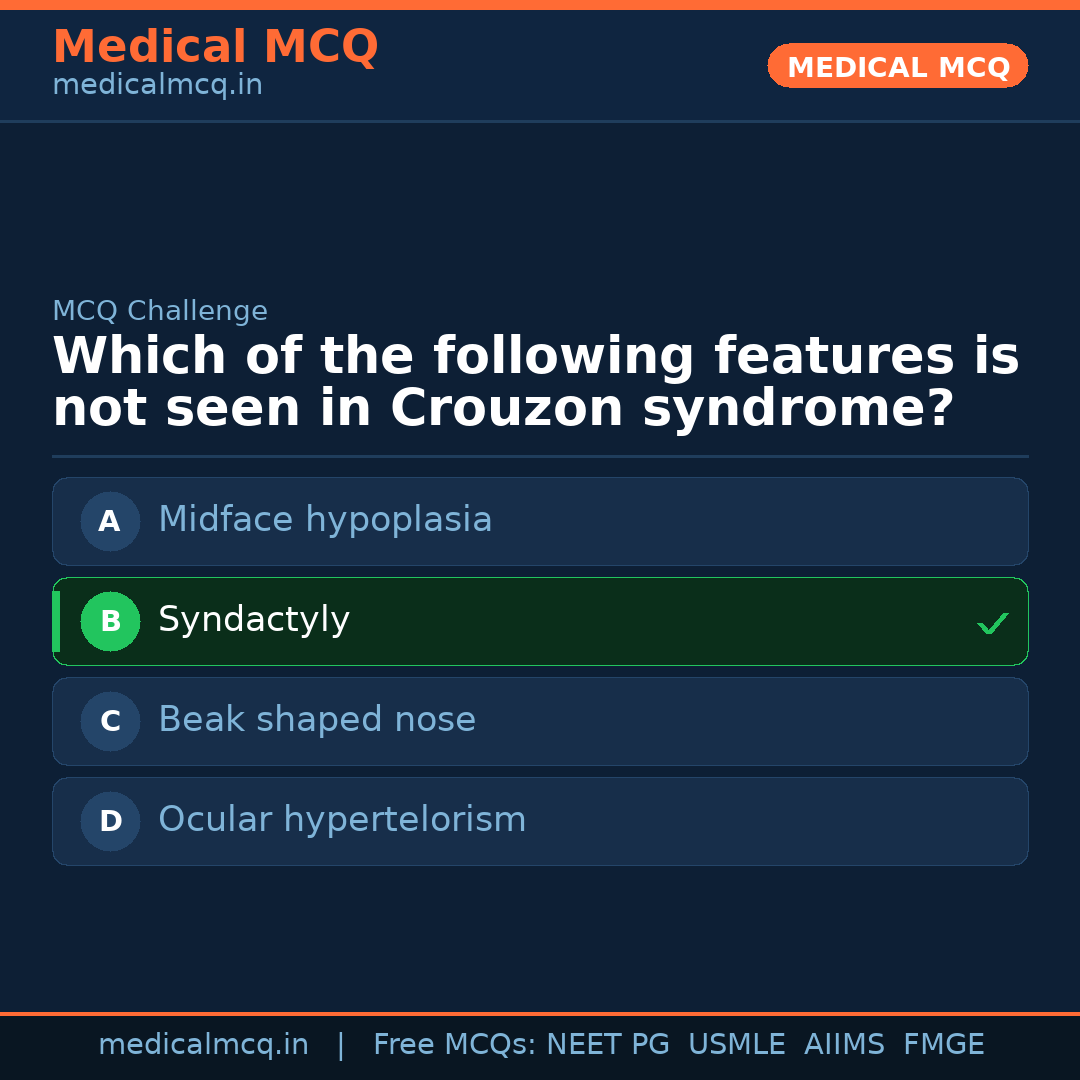Select the D badge icon
Viewport: 1080px width, 1080px height.
(x=110, y=821)
